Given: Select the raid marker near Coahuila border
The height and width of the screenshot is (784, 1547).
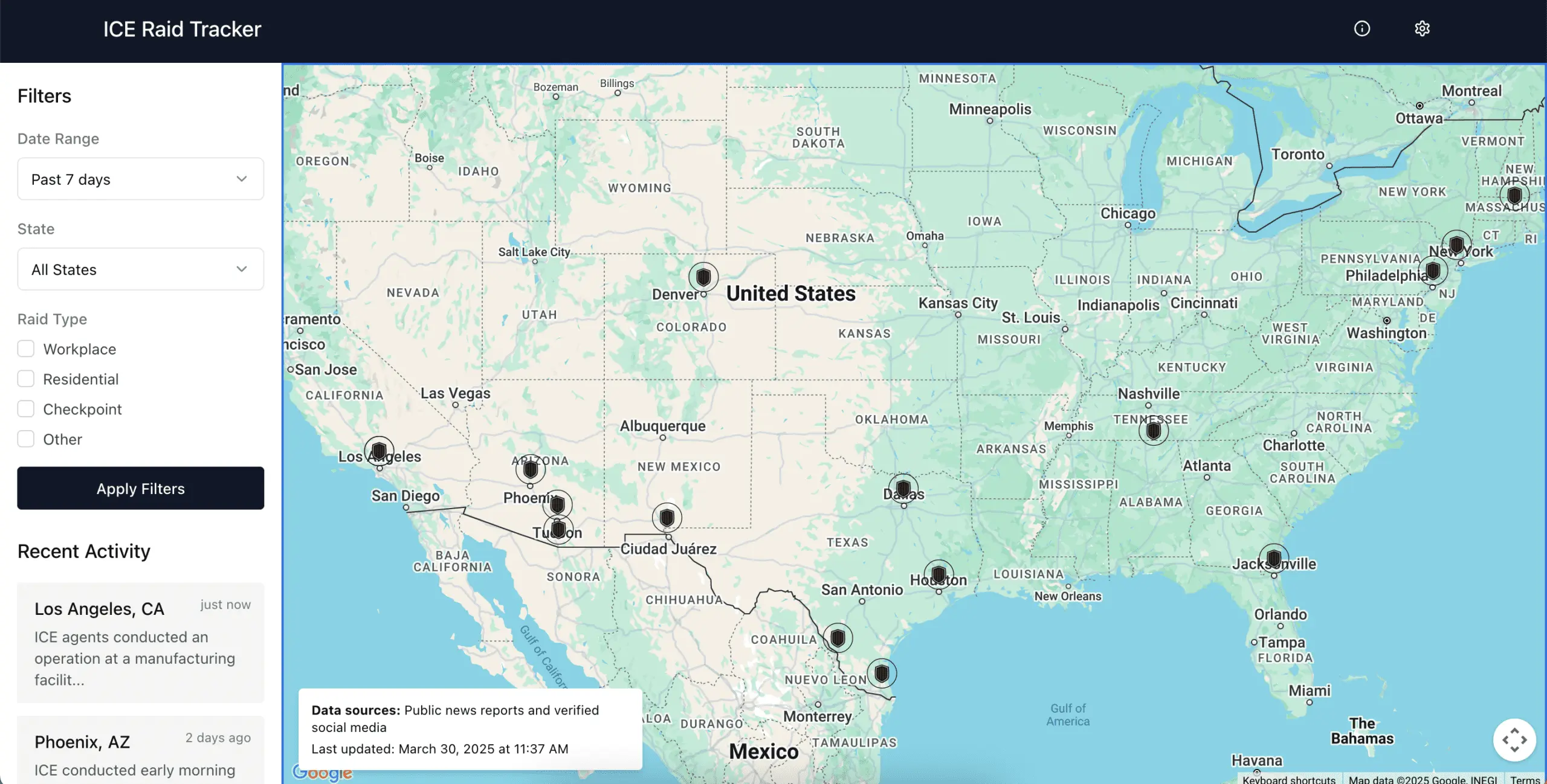Looking at the screenshot, I should click(838, 638).
